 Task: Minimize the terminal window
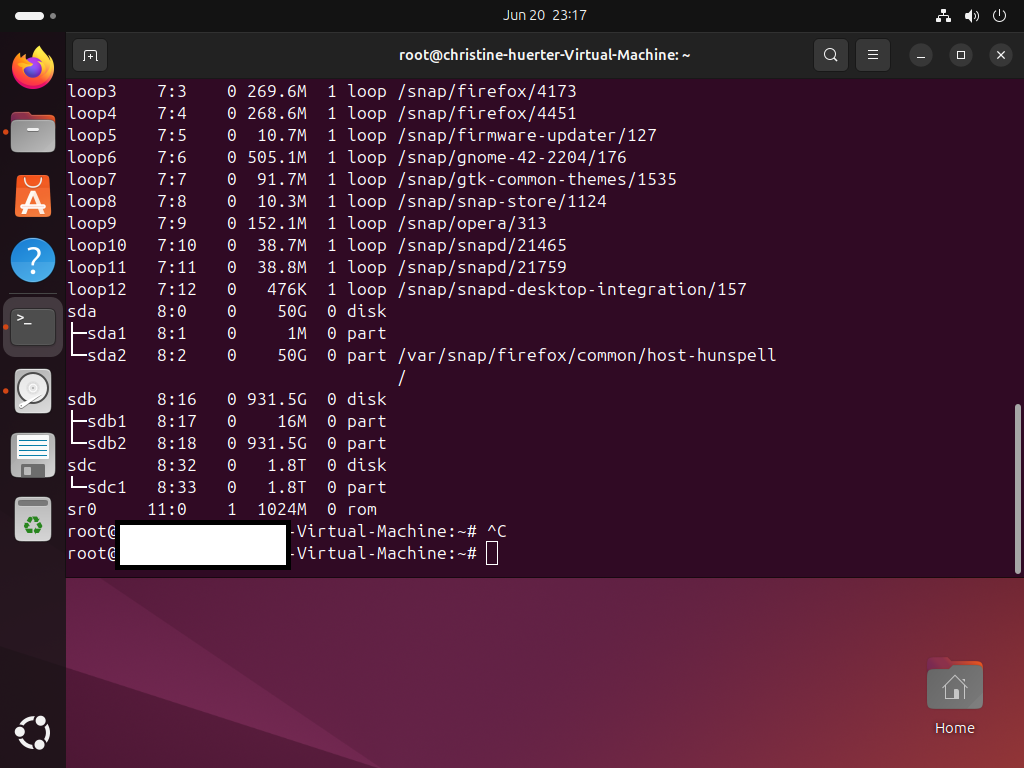921,56
